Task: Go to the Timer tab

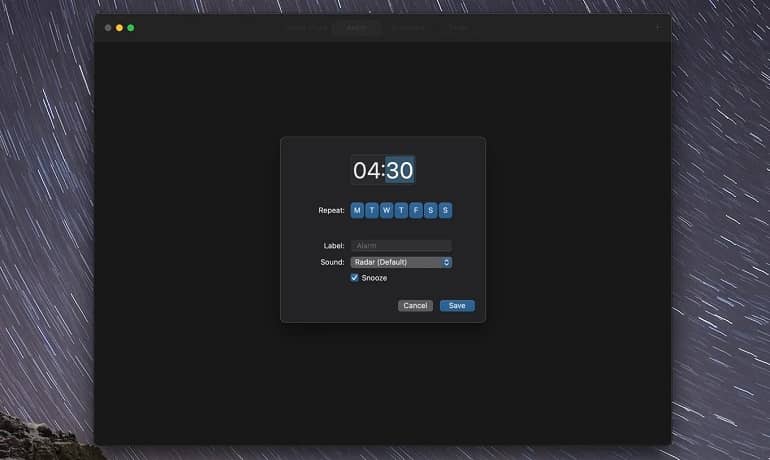Action: 457,28
